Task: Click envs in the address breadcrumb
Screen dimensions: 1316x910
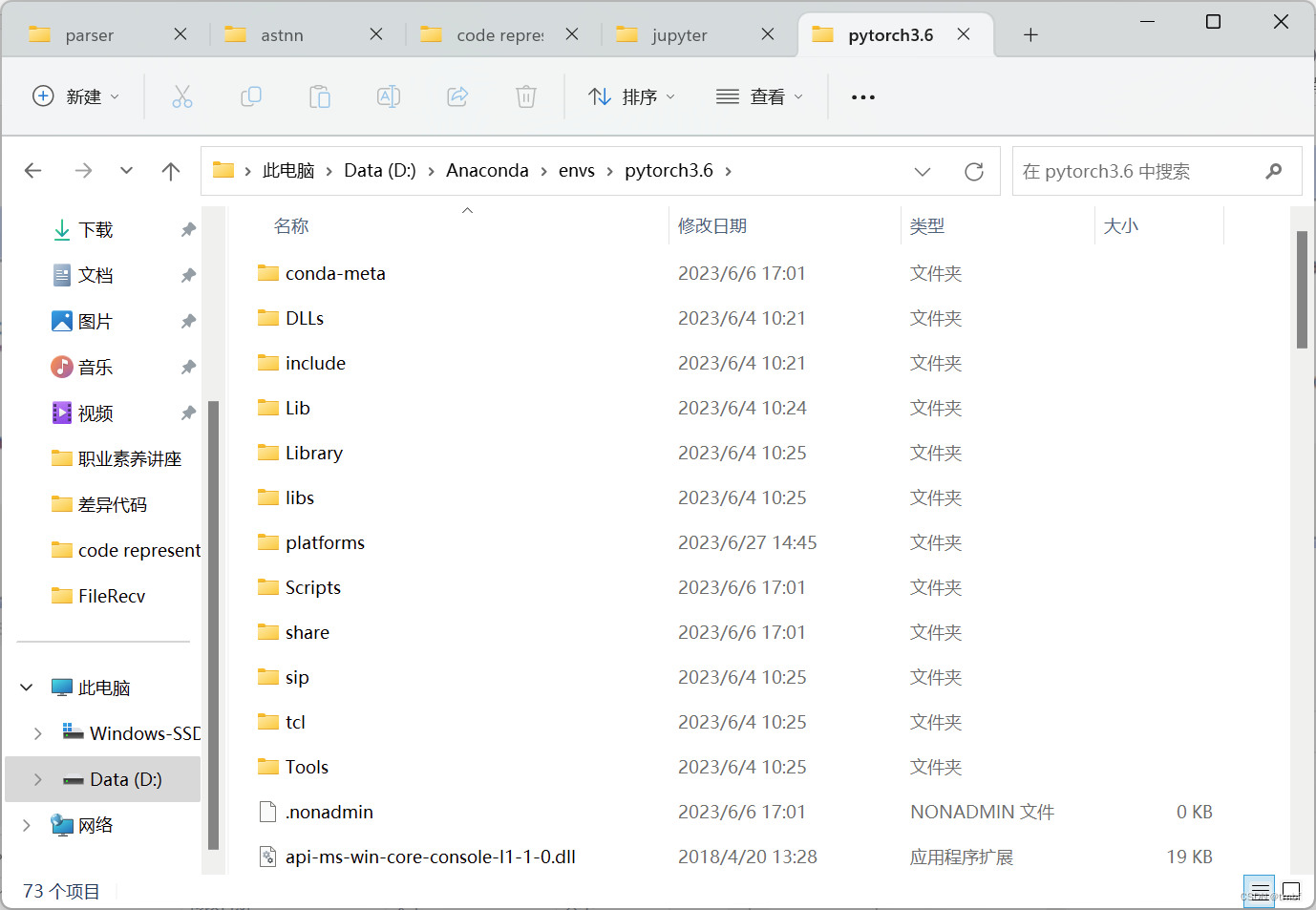Action: click(577, 171)
